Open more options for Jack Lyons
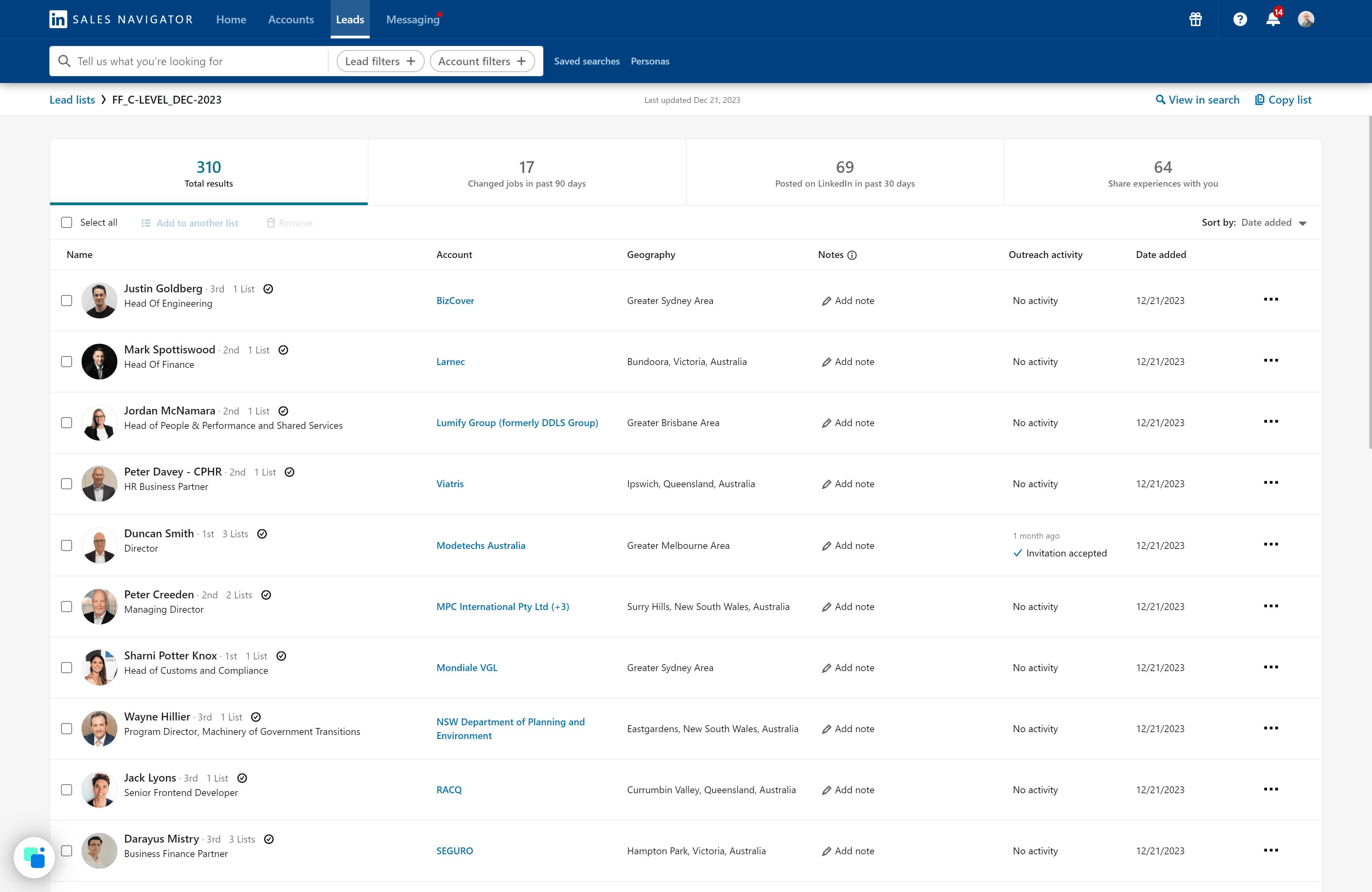 point(1270,790)
